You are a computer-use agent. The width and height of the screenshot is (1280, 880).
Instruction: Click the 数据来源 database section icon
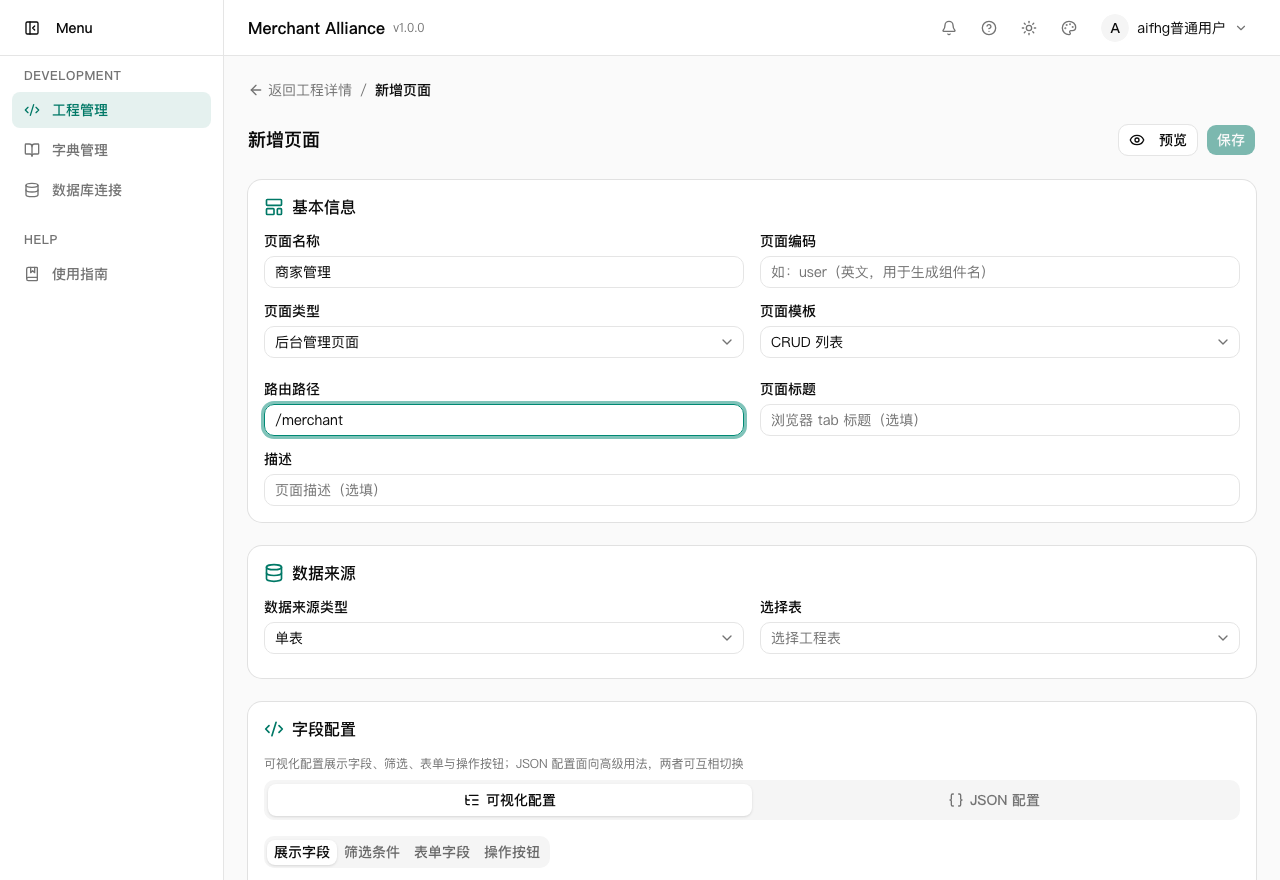(x=274, y=573)
